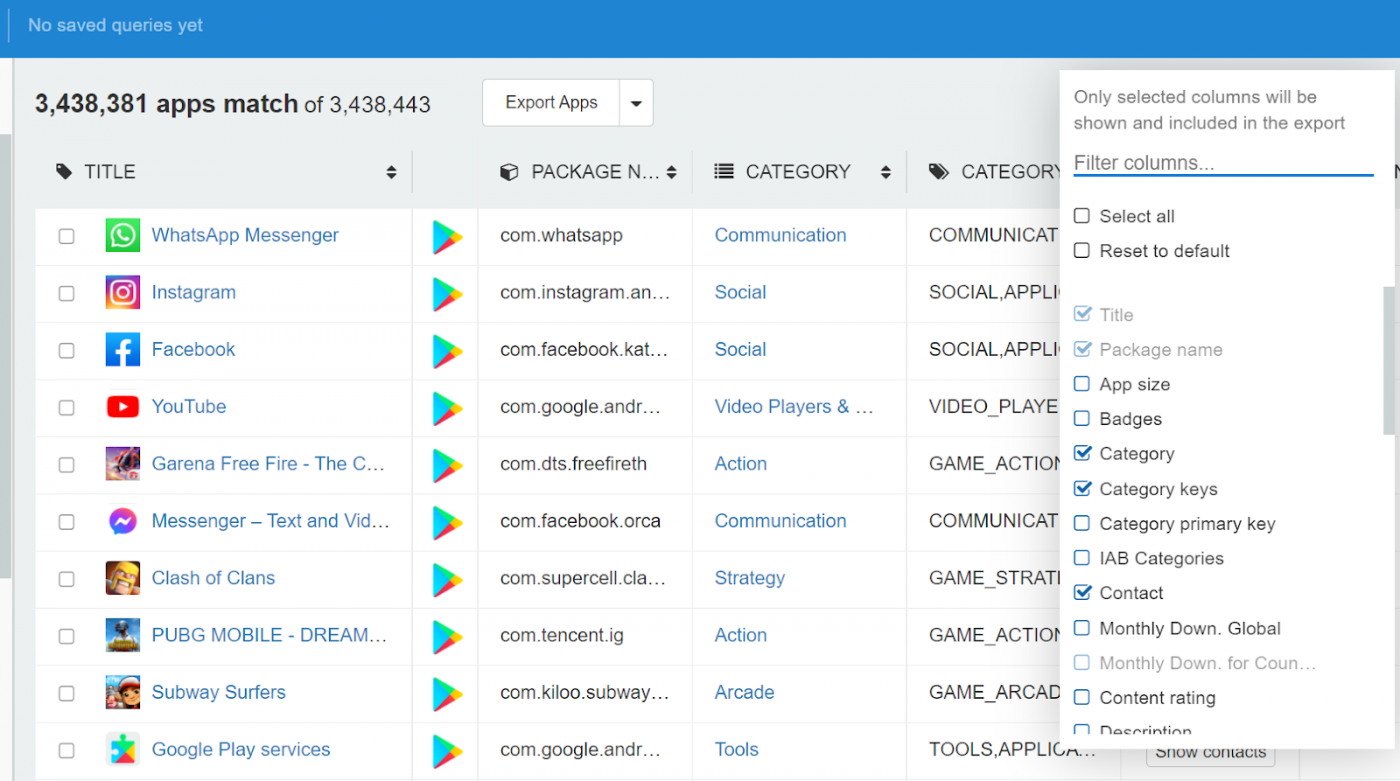
Task: Open Google Play store icon for YouTube row
Action: point(447,408)
